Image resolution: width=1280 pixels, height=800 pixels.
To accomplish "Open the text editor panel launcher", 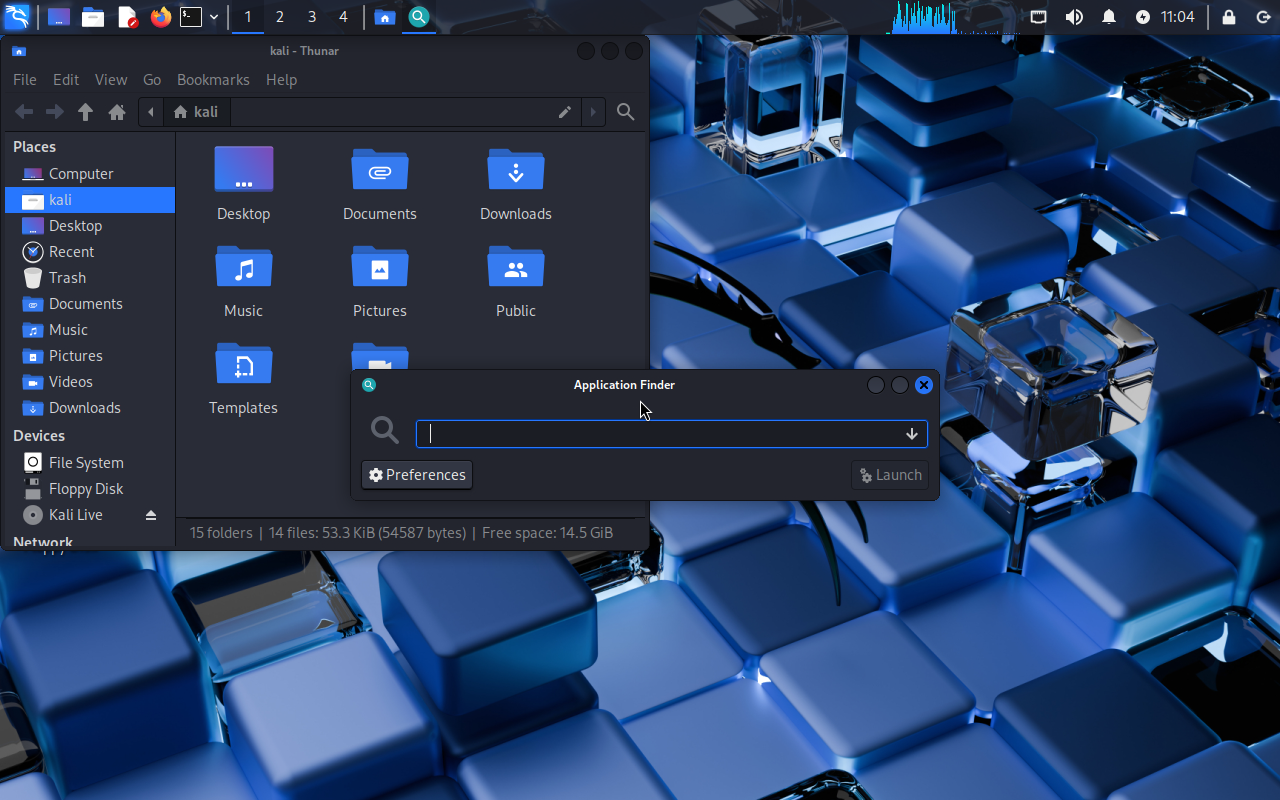I will pos(127,17).
